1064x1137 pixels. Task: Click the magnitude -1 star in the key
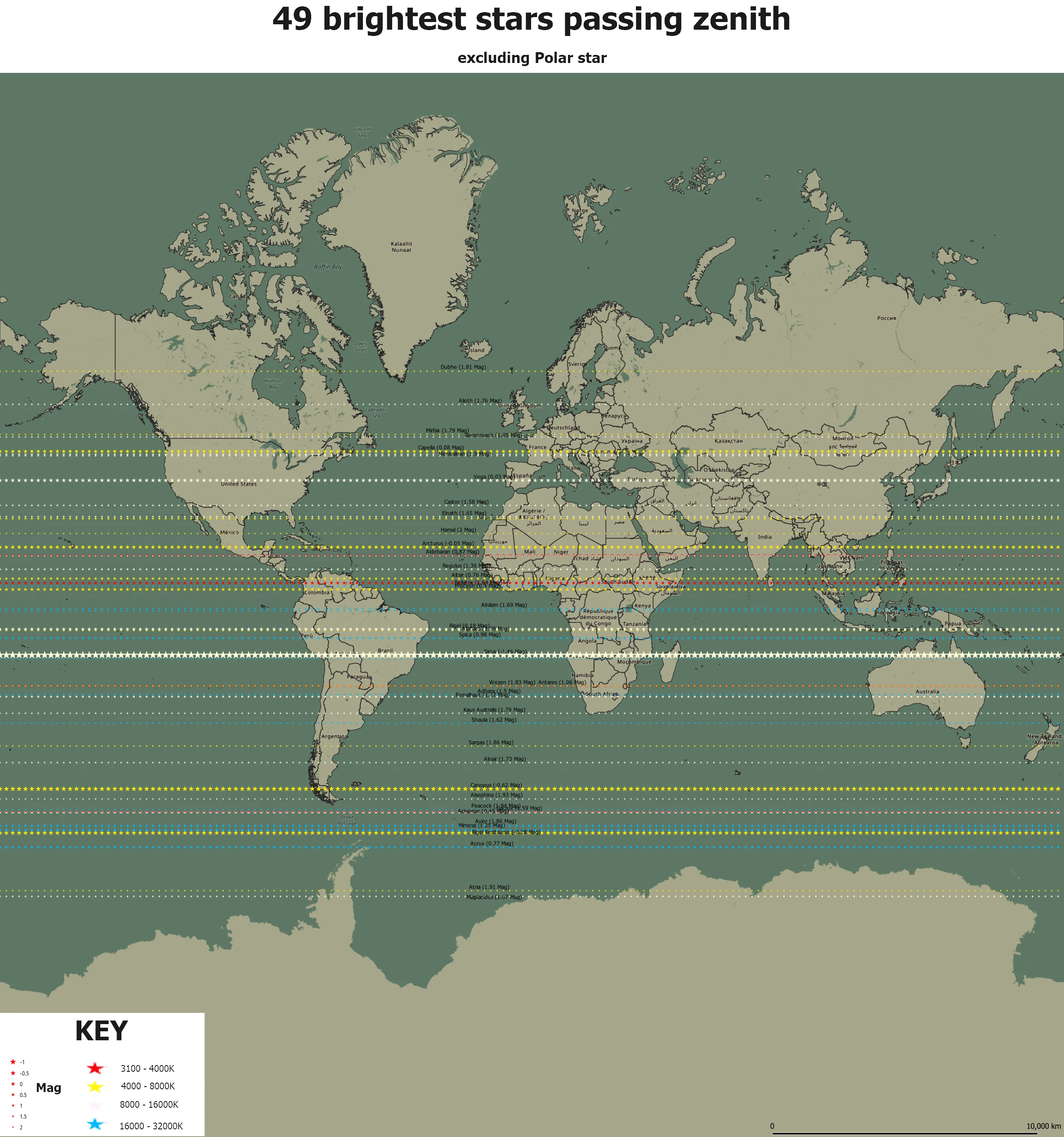click(x=13, y=1062)
